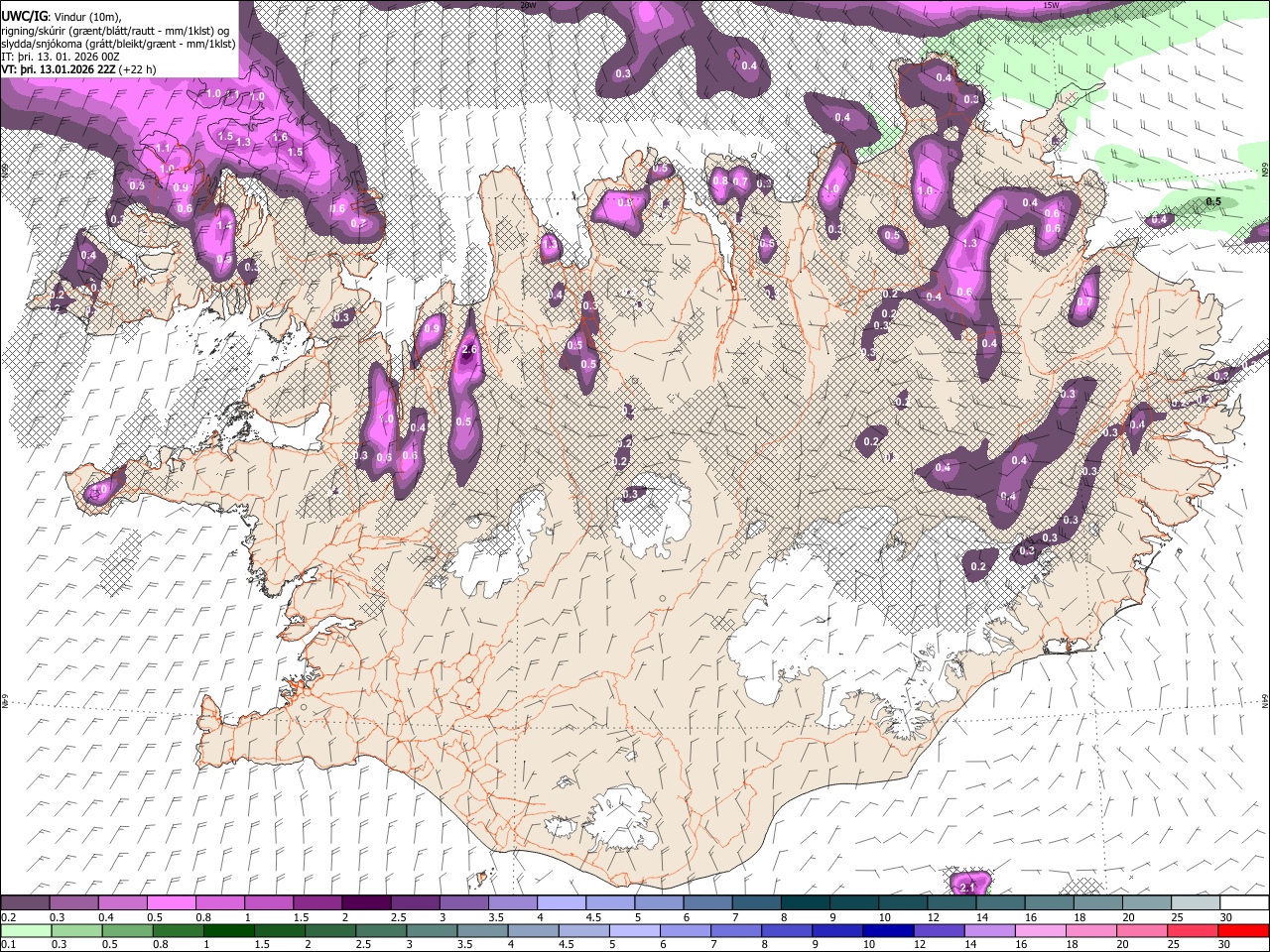Select the 0.3 swatch in the top legend row
Screen dimensions: 1270x952
[73, 903]
